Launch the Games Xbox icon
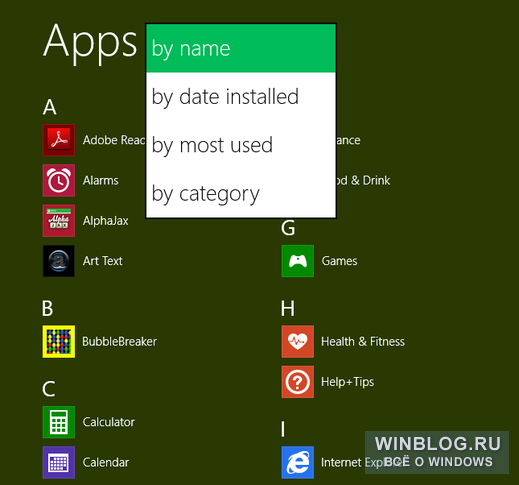 (x=298, y=261)
